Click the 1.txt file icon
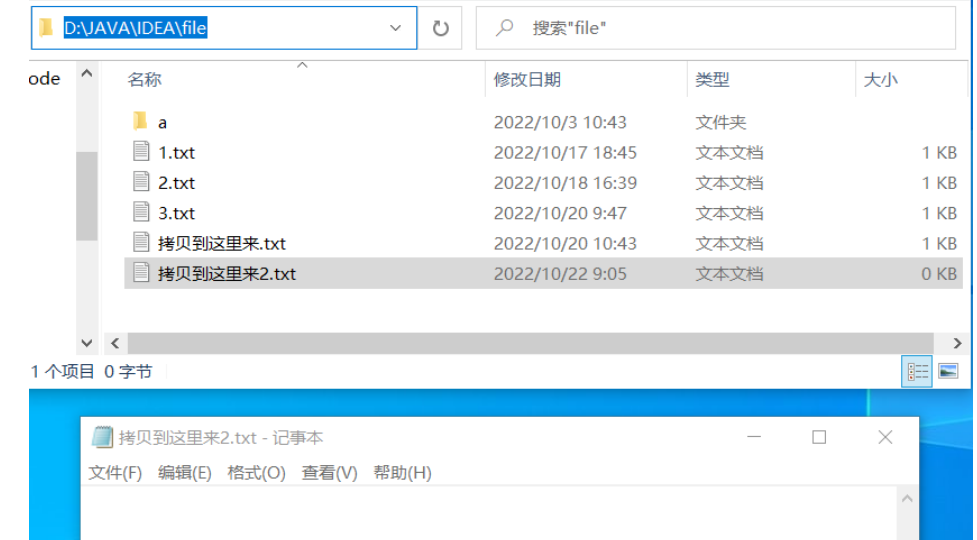The height and width of the screenshot is (540, 977). coord(141,151)
